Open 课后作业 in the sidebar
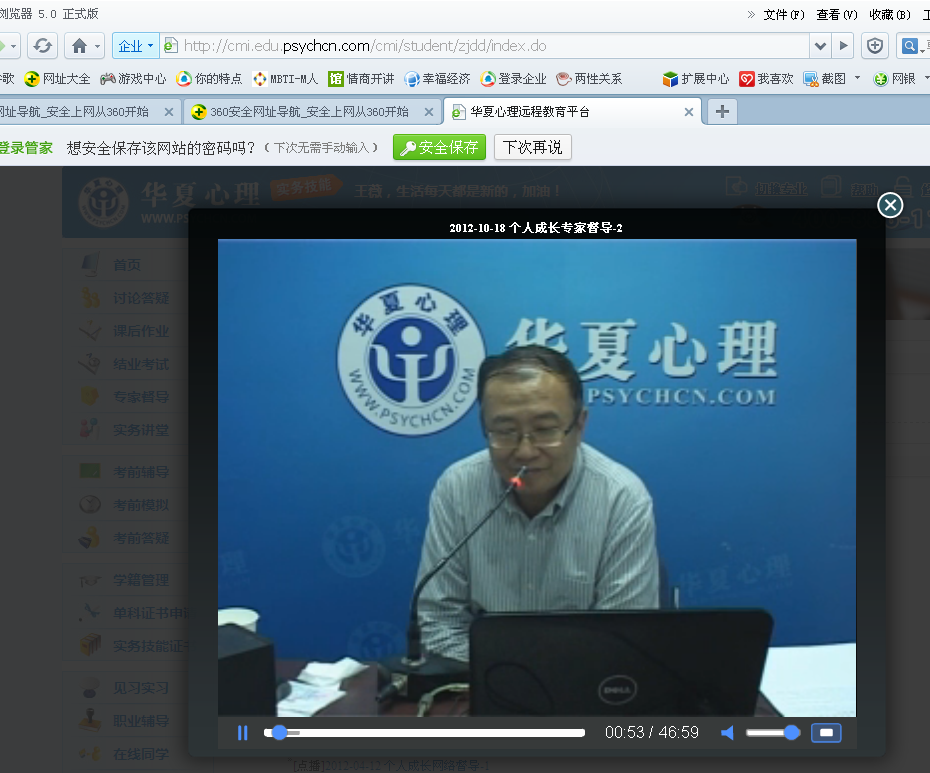 pos(141,330)
